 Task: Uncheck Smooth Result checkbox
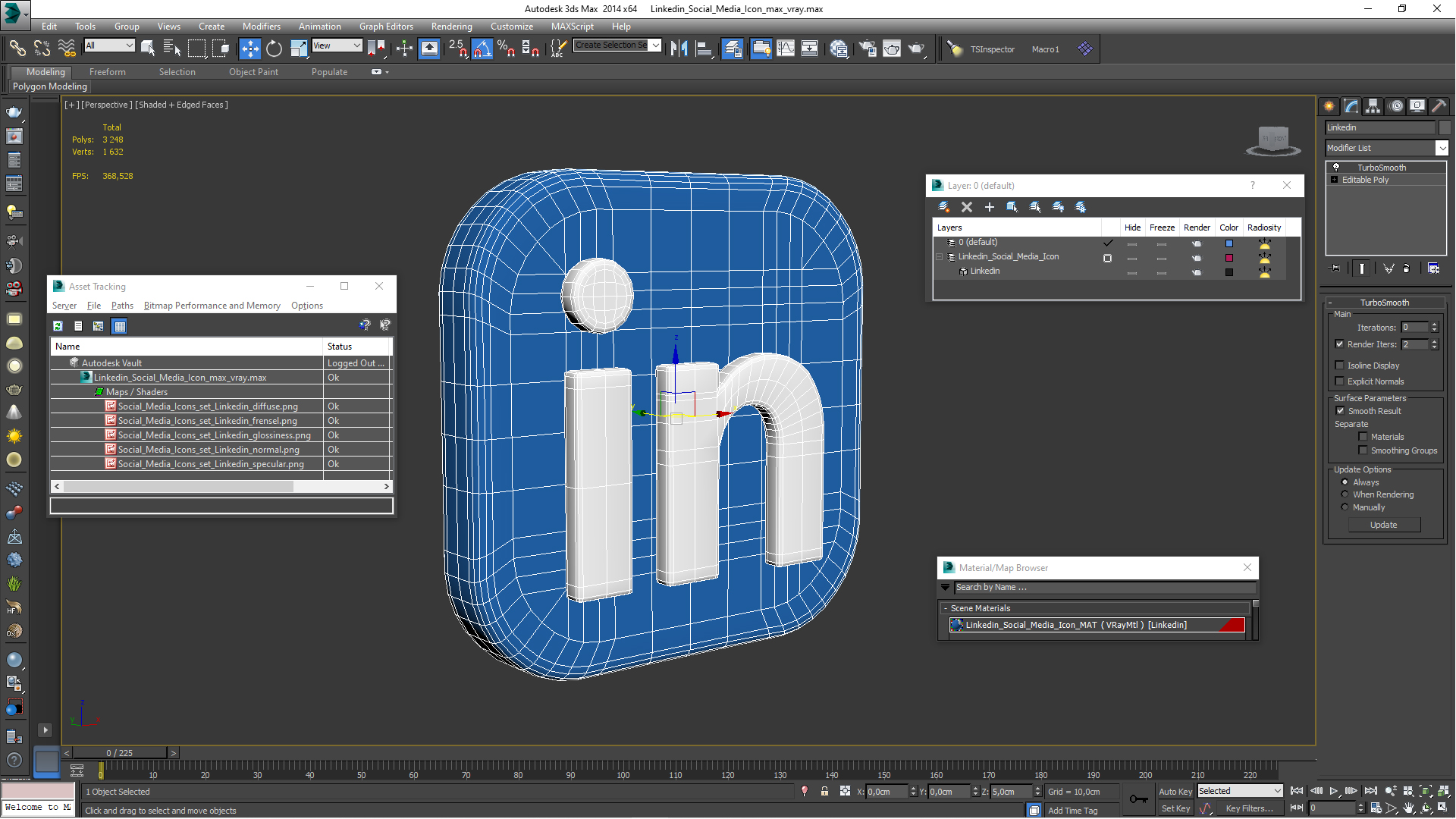pos(1340,411)
